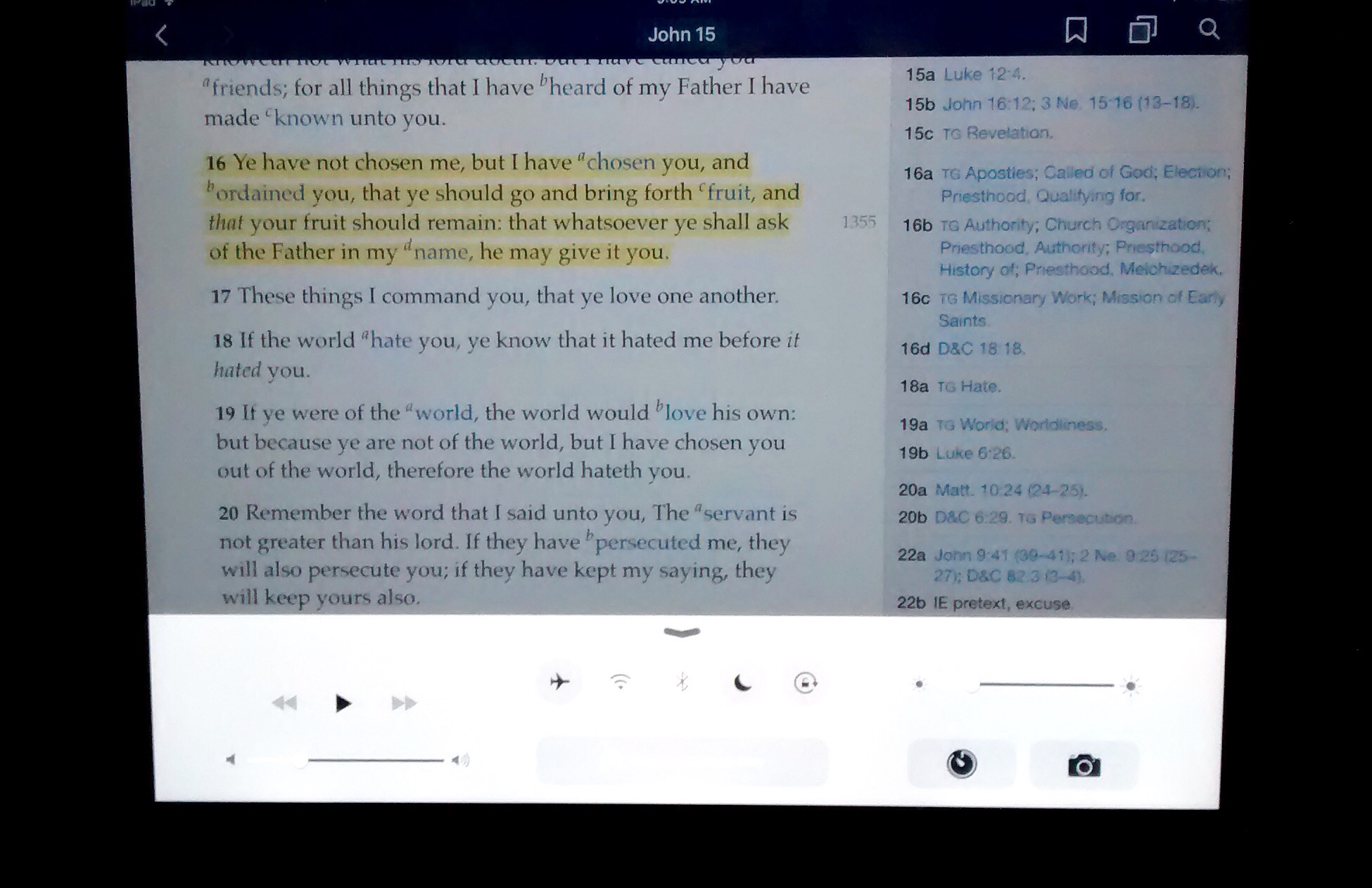Viewport: 1372px width, 888px height.
Task: Tap linked word 'name' in verse 16
Action: 440,252
